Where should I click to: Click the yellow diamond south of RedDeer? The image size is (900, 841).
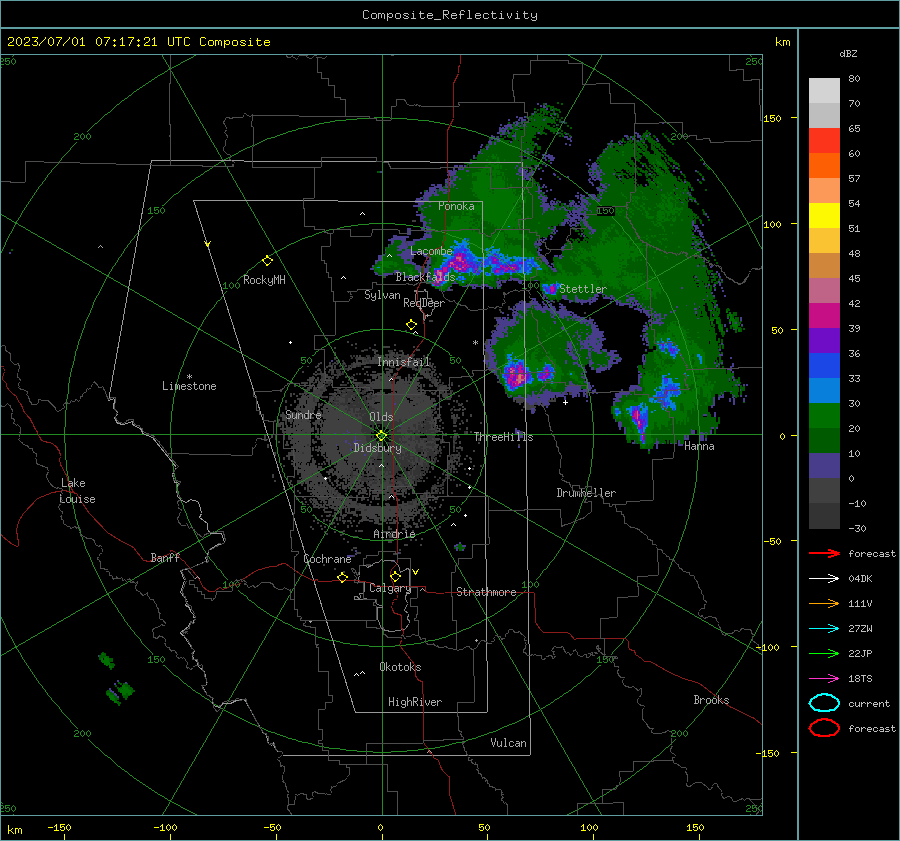tap(411, 325)
